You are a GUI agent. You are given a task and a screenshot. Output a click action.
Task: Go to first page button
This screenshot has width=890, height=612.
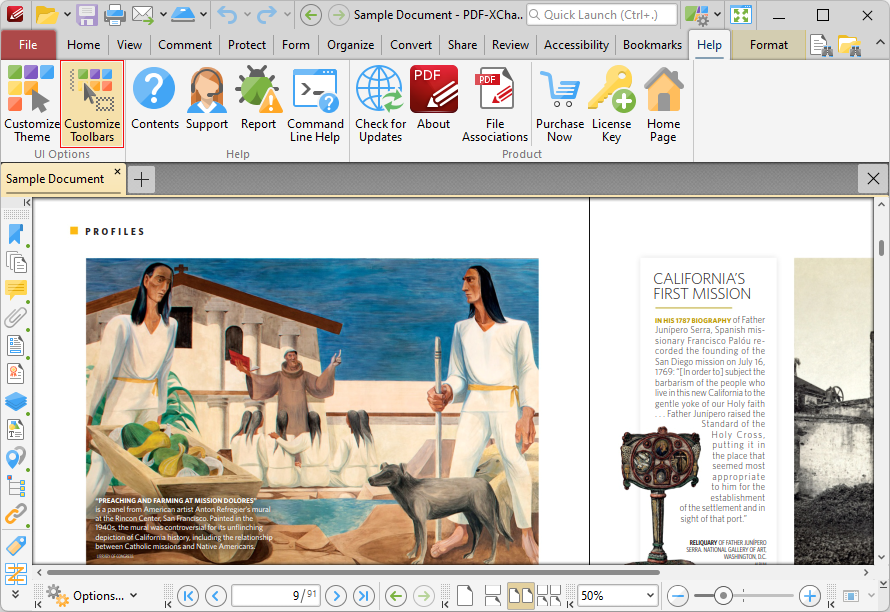[188, 596]
